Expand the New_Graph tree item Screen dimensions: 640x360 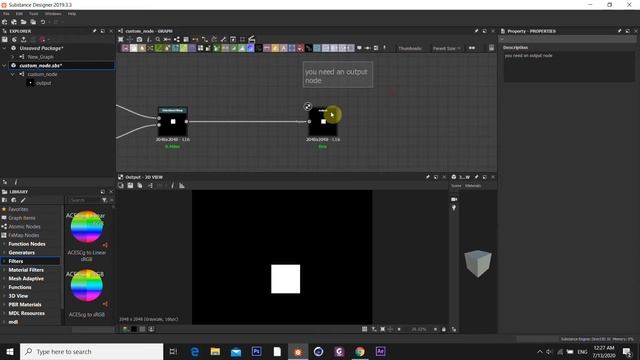[13, 57]
